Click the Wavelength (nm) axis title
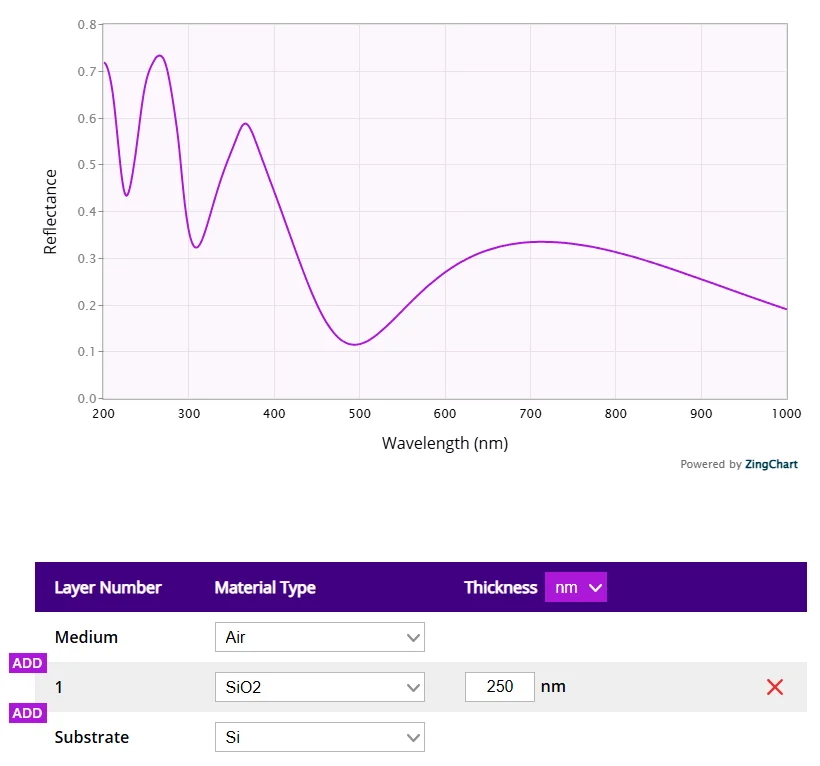Image resolution: width=820 pixels, height=766 pixels. click(x=445, y=443)
